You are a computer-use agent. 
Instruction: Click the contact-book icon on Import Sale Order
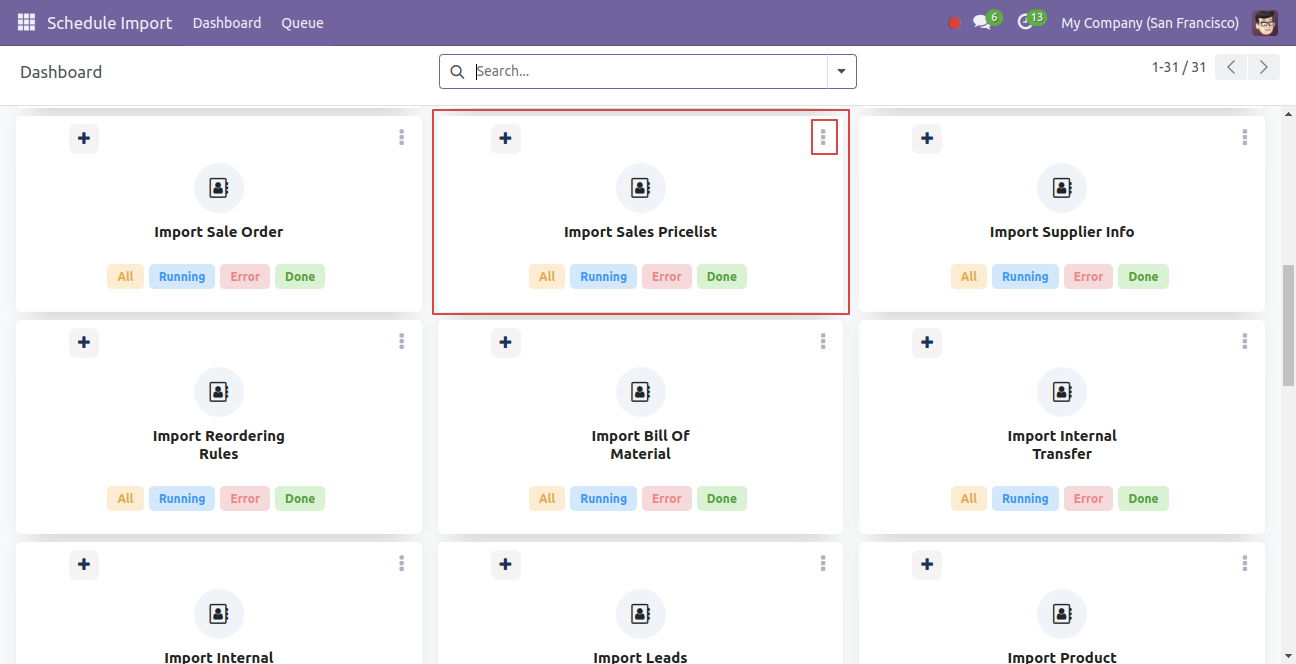coord(219,188)
